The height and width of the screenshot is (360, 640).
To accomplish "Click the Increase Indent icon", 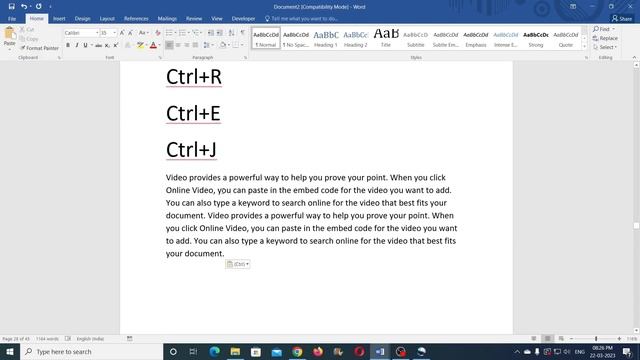I will (x=220, y=33).
